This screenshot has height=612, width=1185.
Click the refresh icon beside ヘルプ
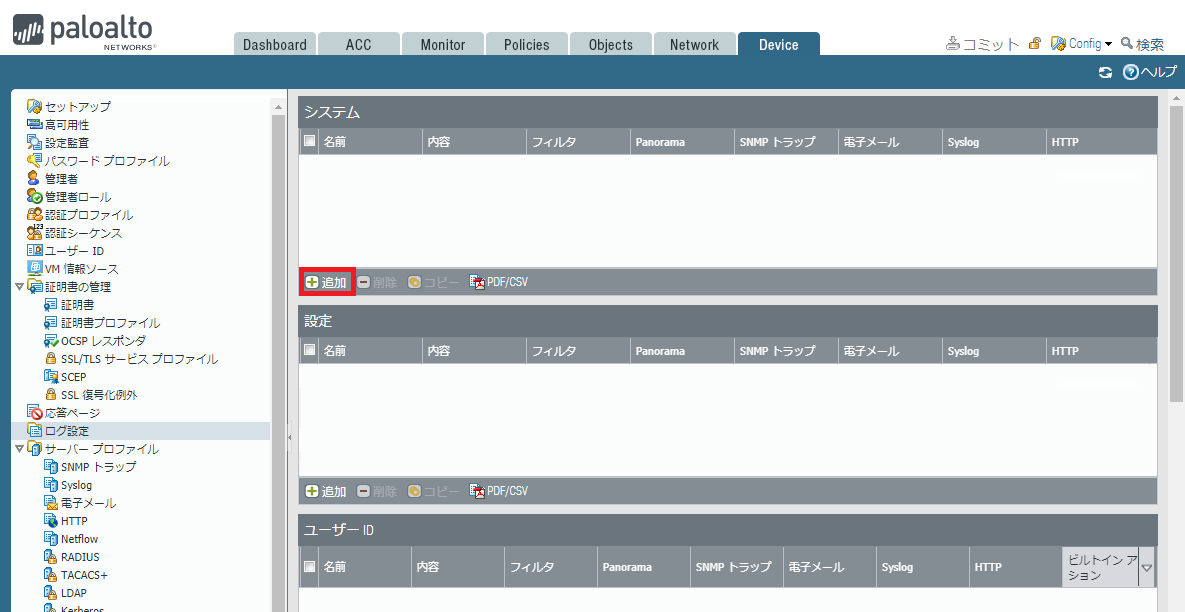1106,73
